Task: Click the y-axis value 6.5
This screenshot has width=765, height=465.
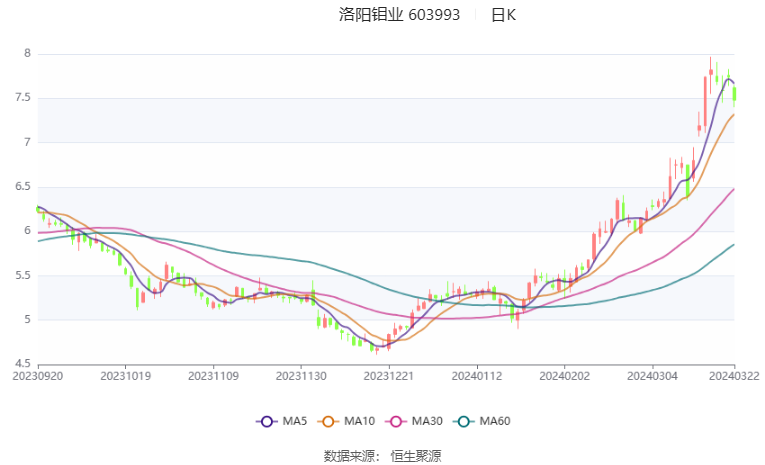Action: [x=23, y=186]
